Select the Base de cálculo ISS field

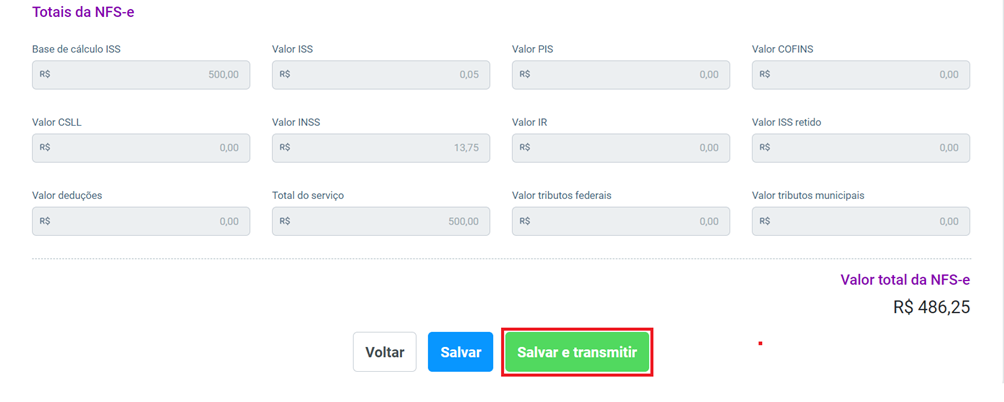[141, 75]
